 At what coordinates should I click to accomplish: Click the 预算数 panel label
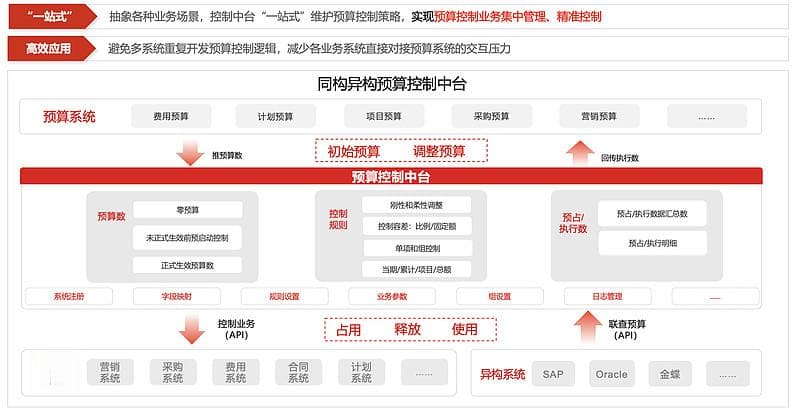tap(111, 216)
